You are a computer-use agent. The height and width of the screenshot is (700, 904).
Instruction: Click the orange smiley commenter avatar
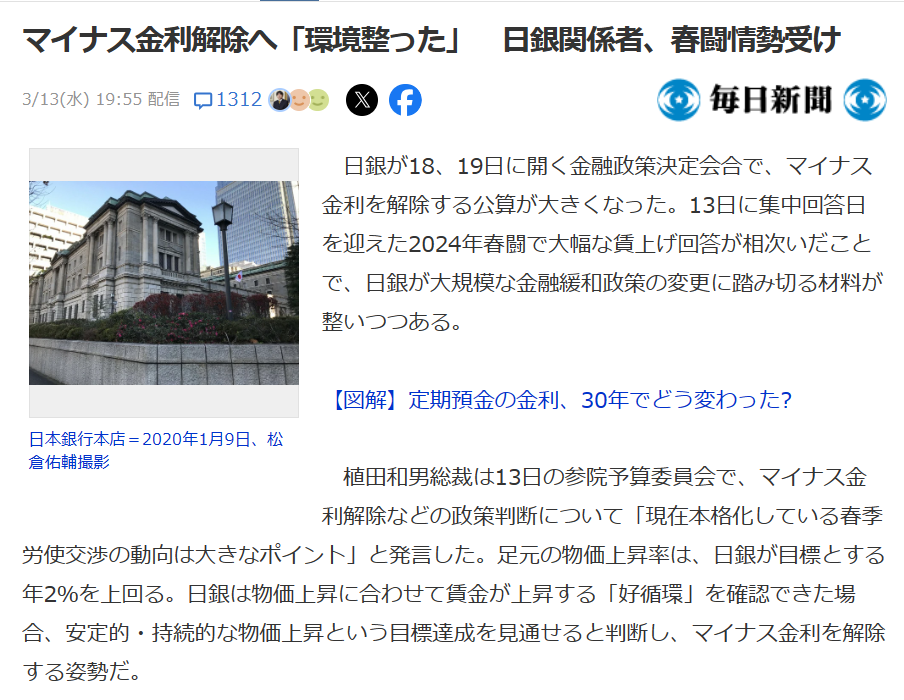298,100
